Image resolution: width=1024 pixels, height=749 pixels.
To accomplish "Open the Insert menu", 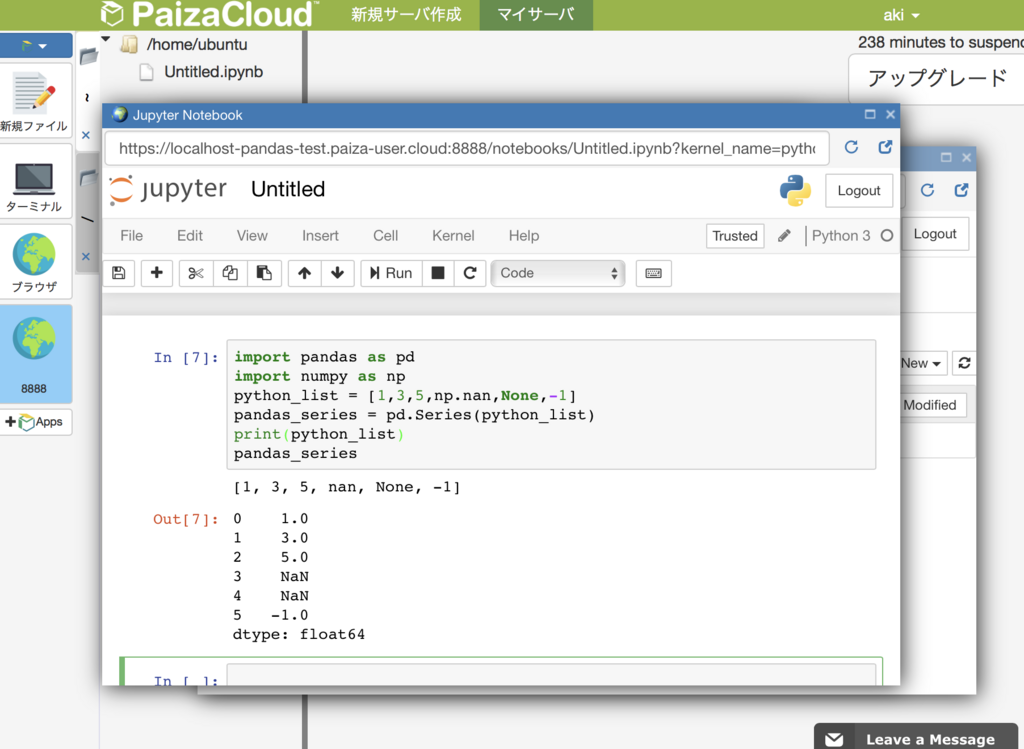I will pos(320,236).
